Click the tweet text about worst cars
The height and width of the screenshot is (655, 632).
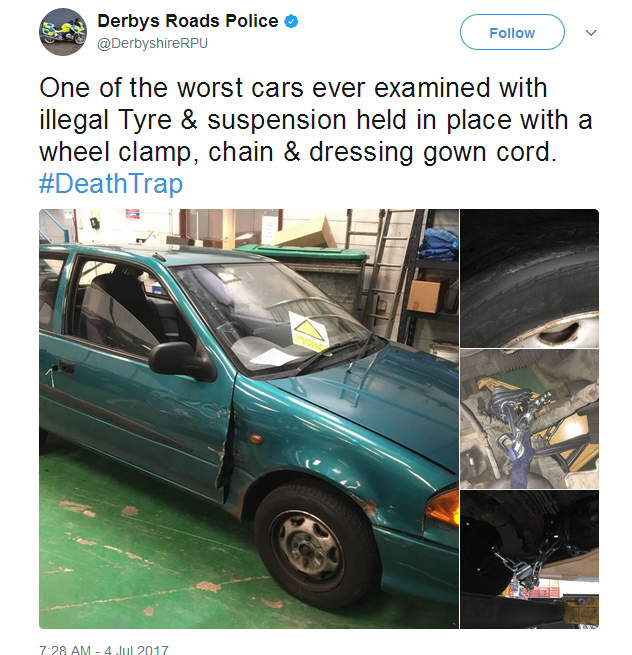coord(315,120)
